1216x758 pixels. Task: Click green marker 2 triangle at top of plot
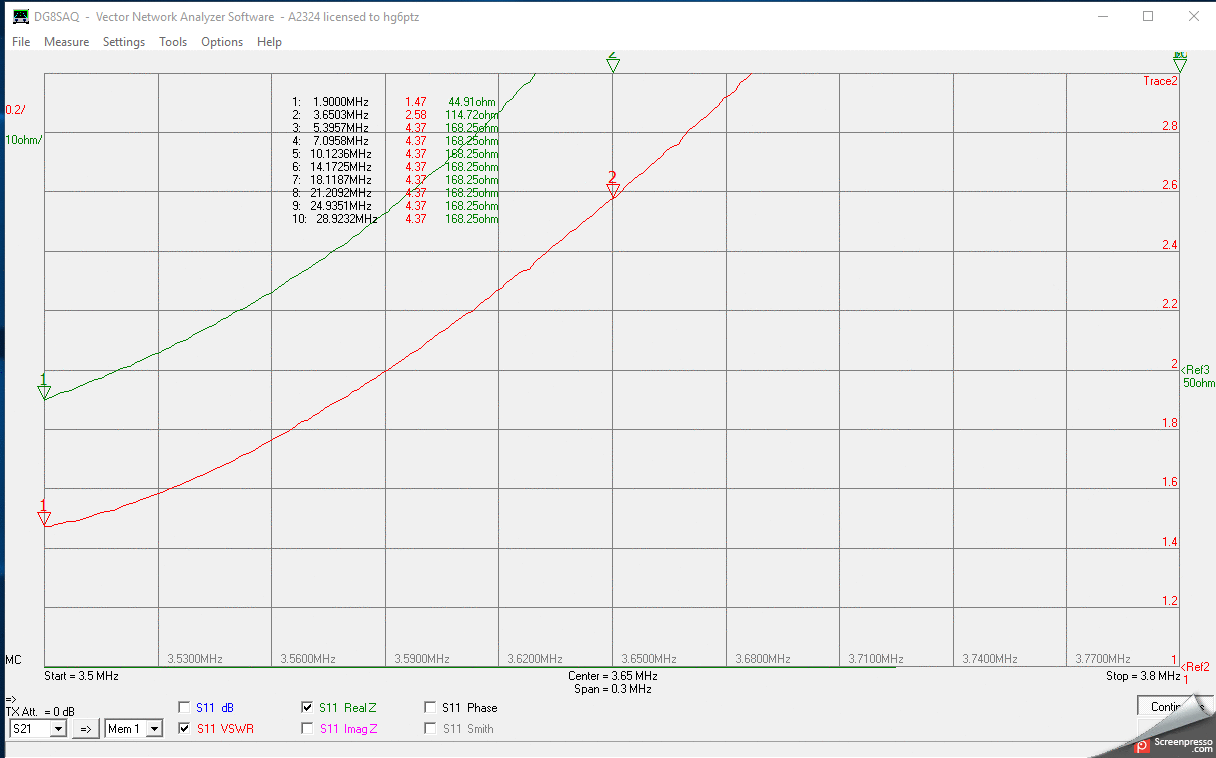pos(613,64)
